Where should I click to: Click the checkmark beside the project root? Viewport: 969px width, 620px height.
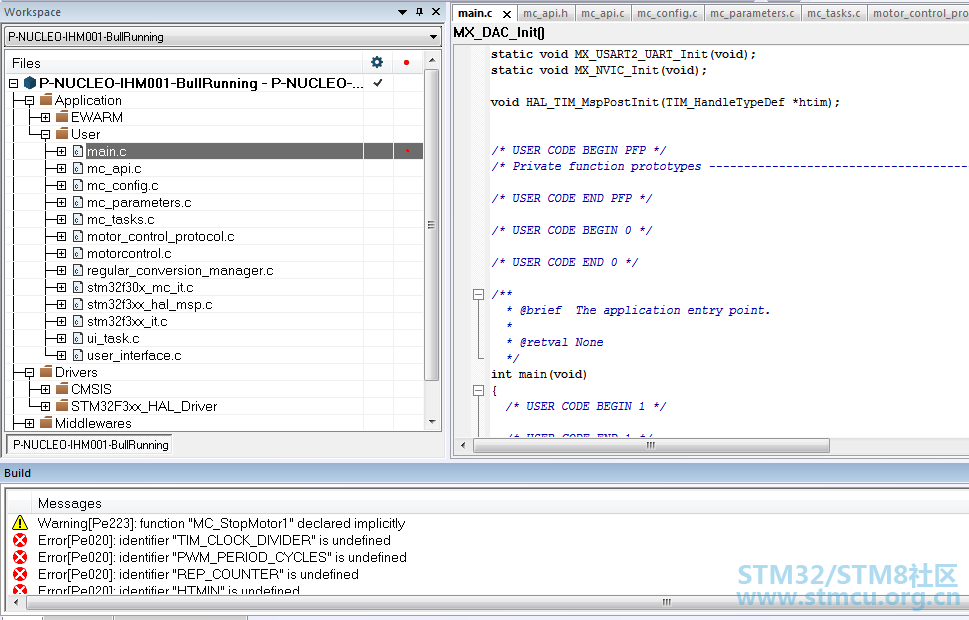point(378,83)
